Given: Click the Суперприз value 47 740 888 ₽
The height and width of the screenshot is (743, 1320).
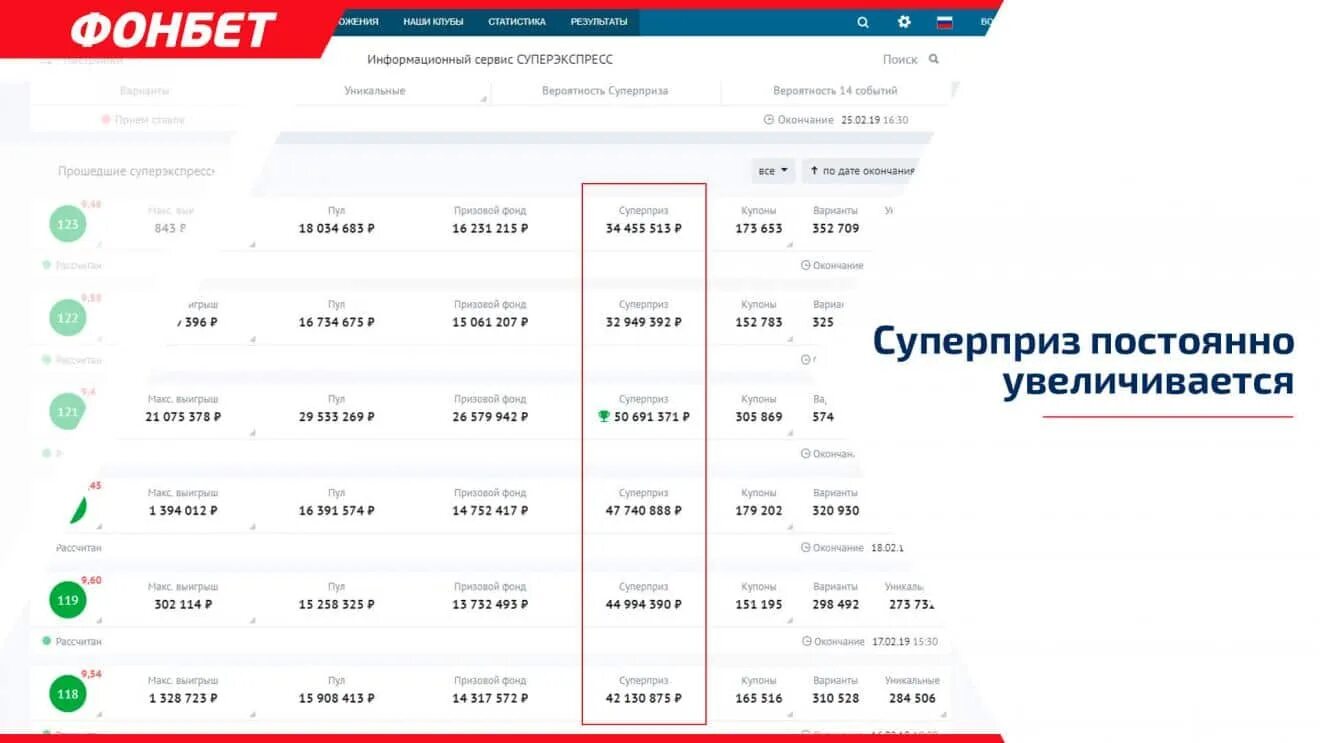Looking at the screenshot, I should 644,510.
